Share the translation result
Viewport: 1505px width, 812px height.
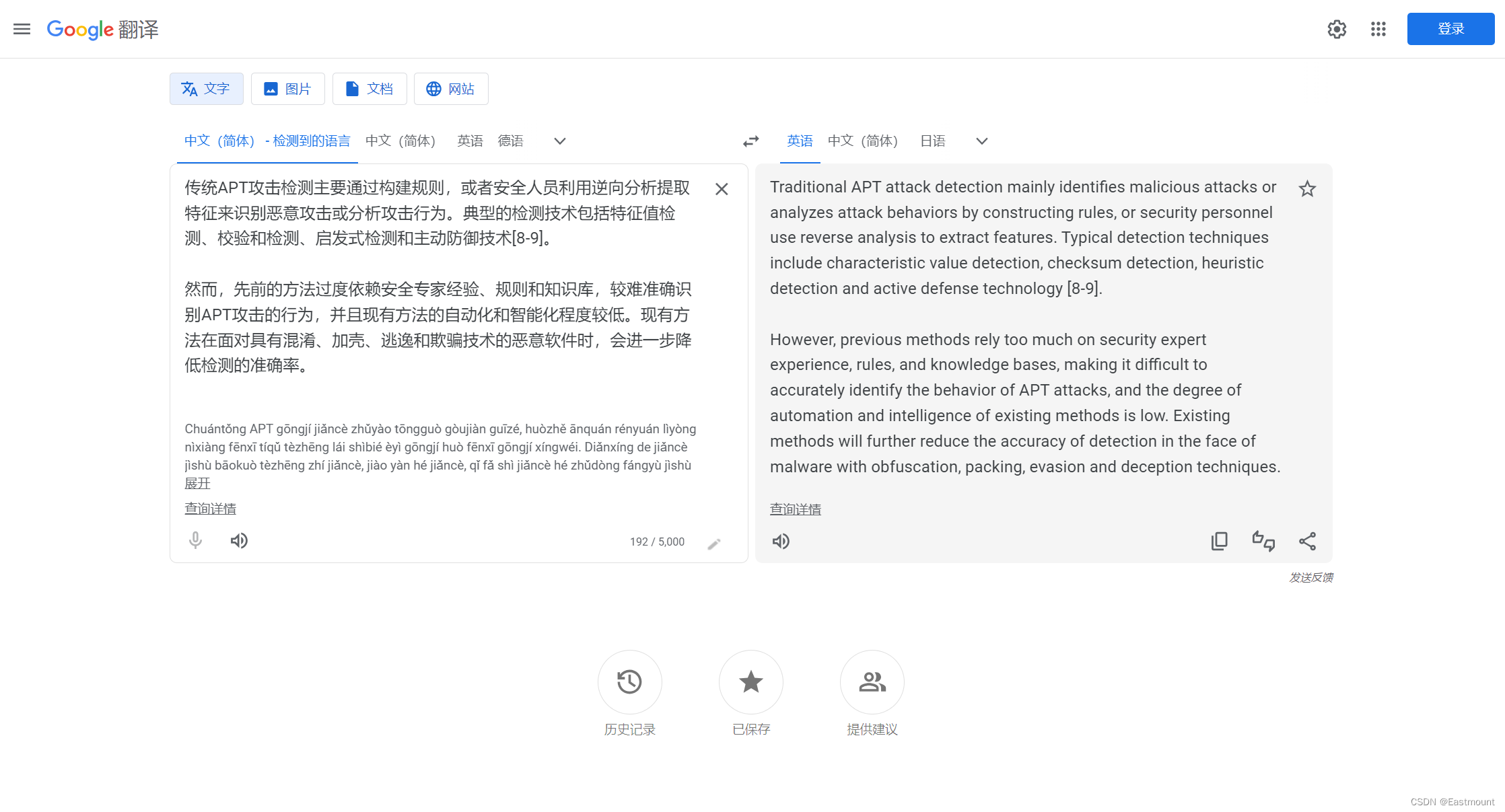[x=1307, y=541]
